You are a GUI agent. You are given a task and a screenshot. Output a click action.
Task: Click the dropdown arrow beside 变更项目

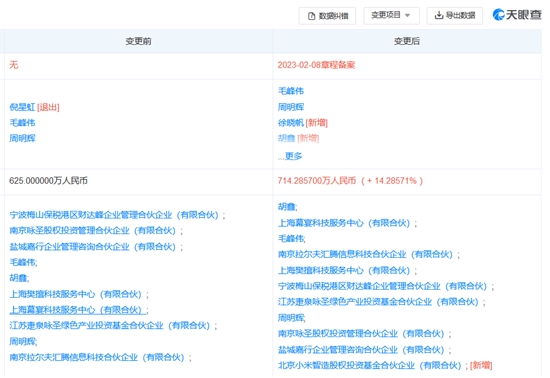(x=407, y=15)
